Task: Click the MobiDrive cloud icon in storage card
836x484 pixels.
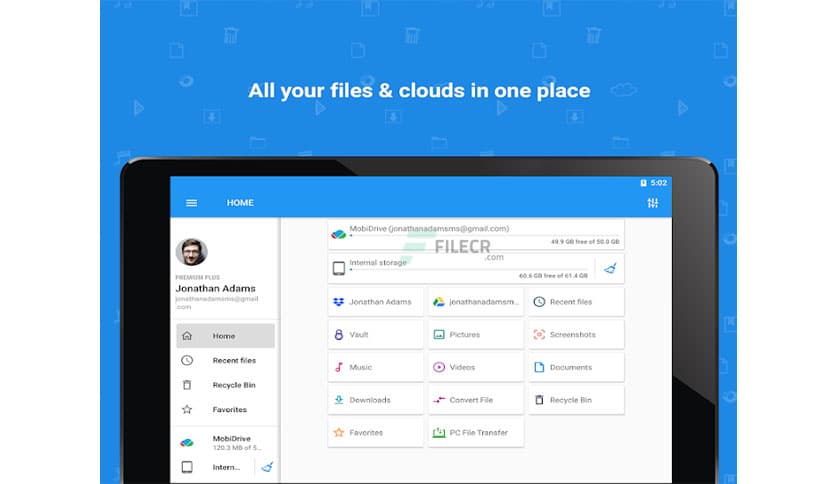Action: point(339,234)
